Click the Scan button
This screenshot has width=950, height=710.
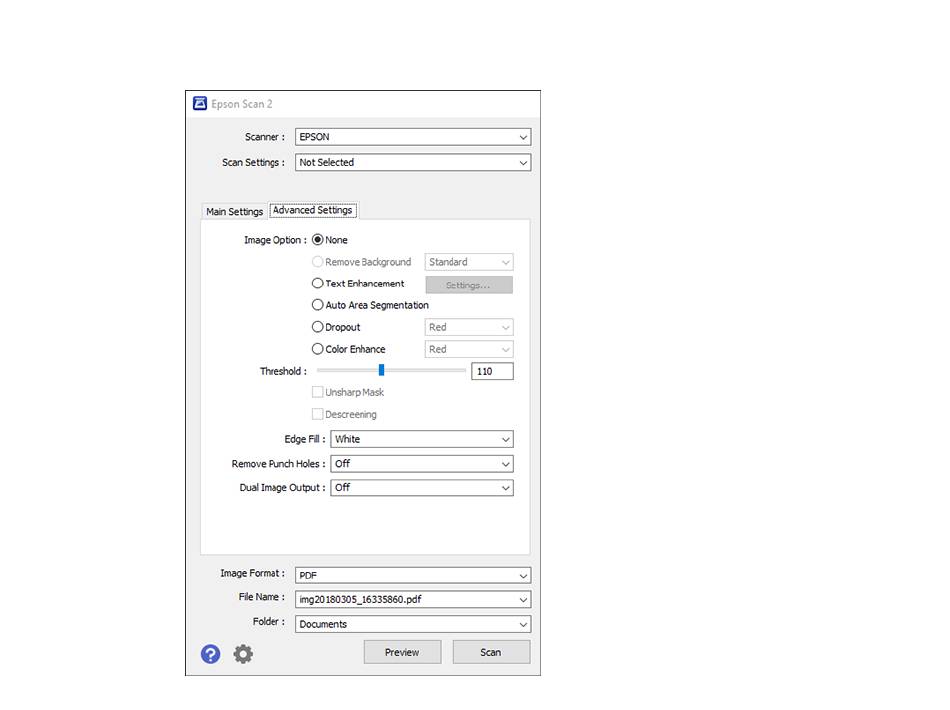[x=491, y=652]
